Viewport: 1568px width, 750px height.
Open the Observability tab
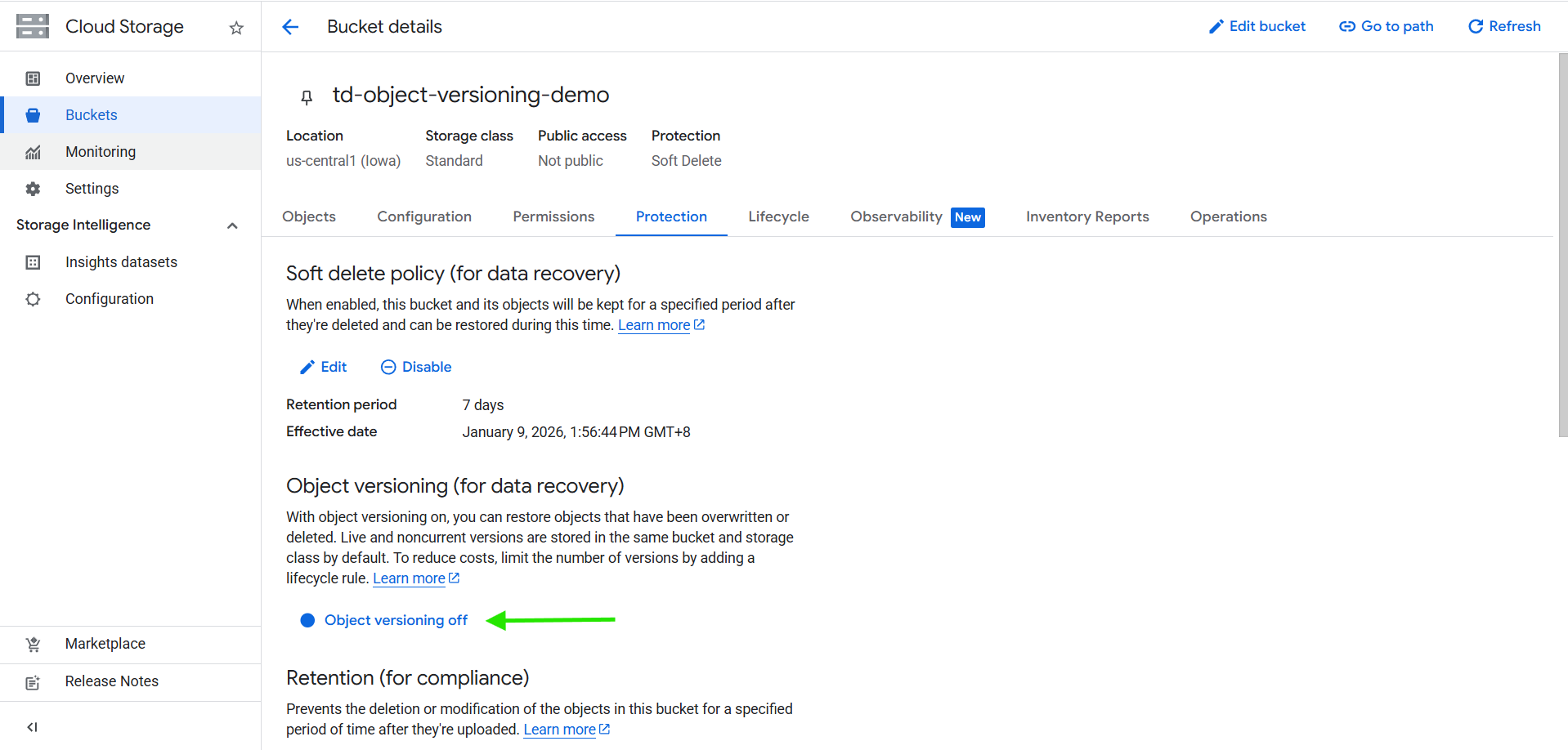tap(896, 217)
